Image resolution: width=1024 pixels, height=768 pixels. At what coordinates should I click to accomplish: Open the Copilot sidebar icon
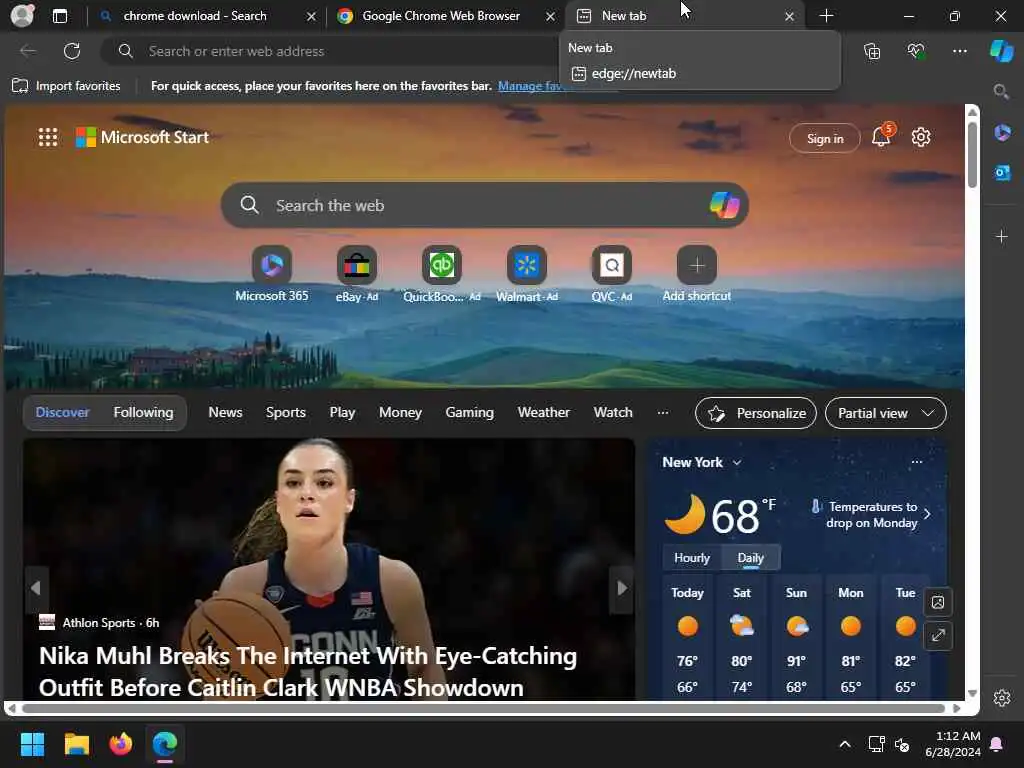1001,51
